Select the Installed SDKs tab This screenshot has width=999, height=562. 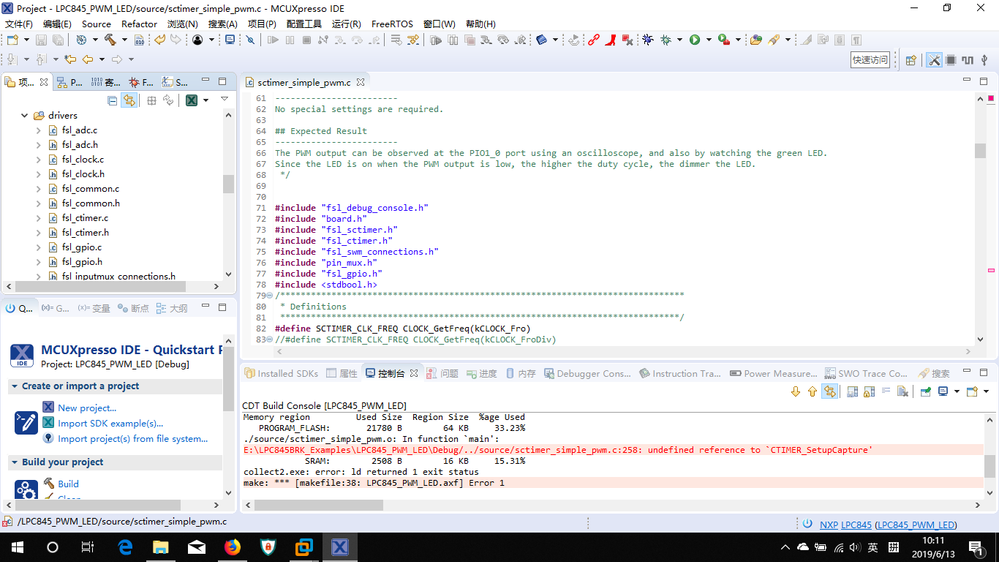(281, 373)
